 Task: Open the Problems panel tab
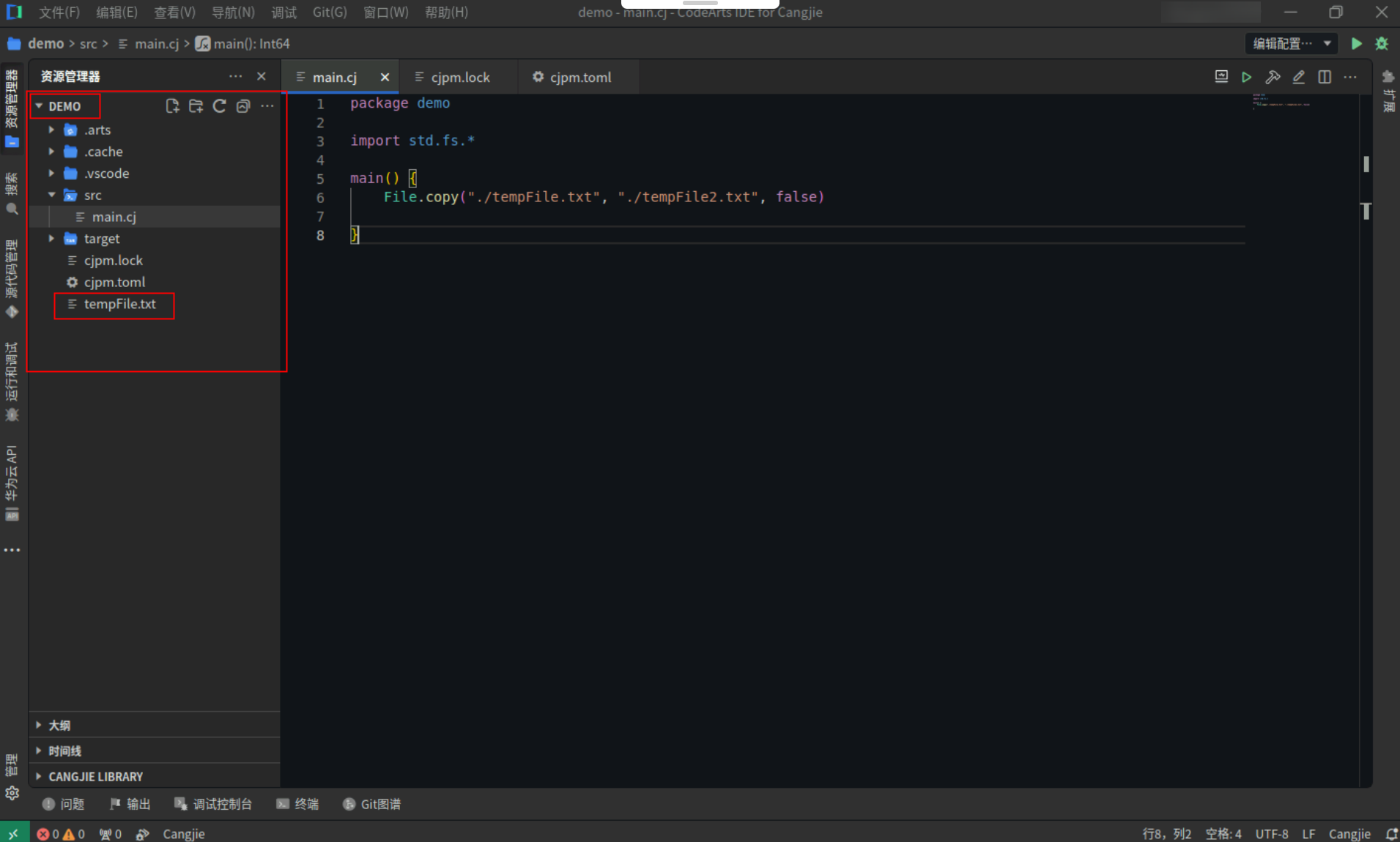point(64,804)
